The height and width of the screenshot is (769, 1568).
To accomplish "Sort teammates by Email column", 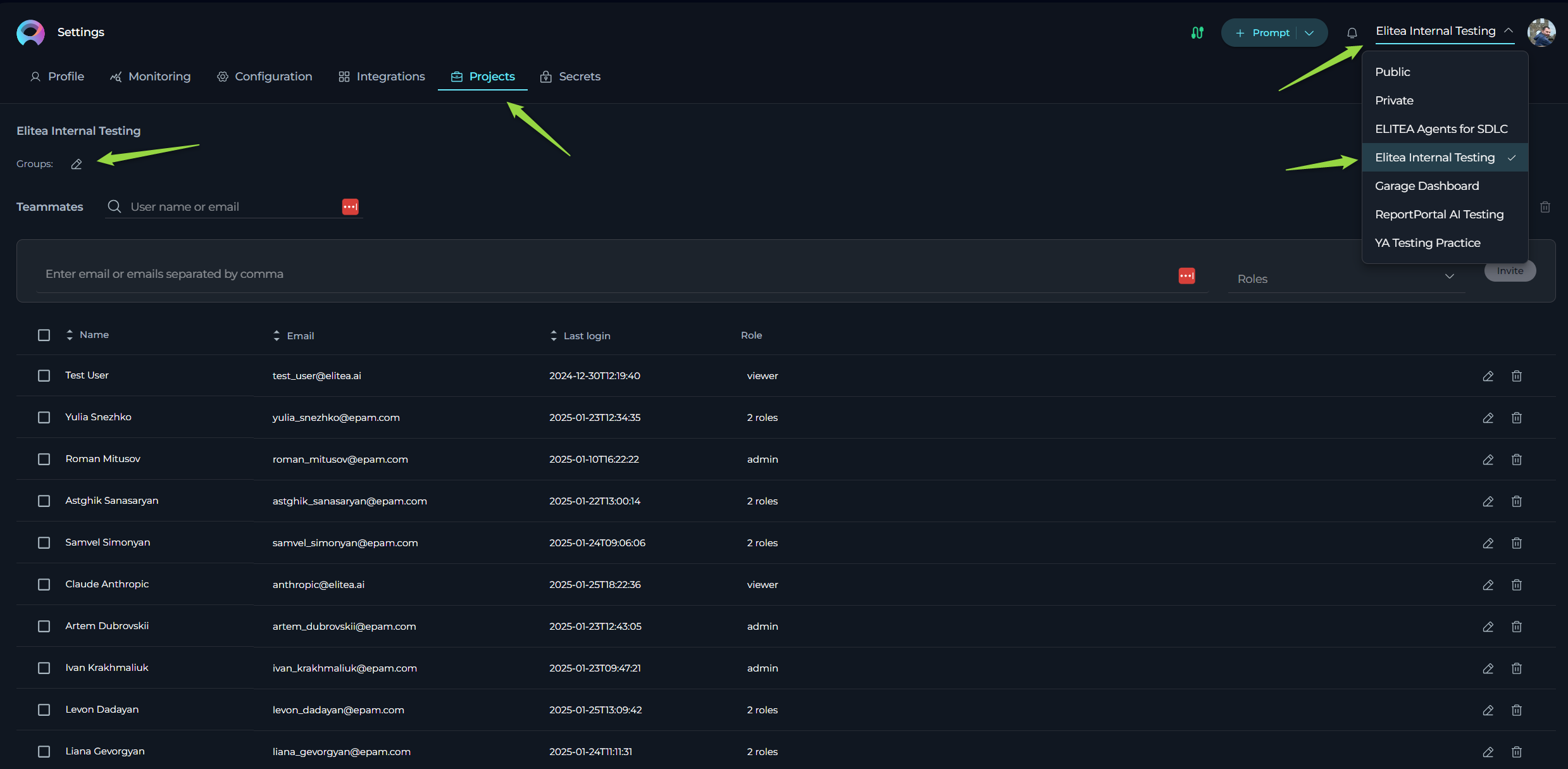I will click(x=294, y=335).
